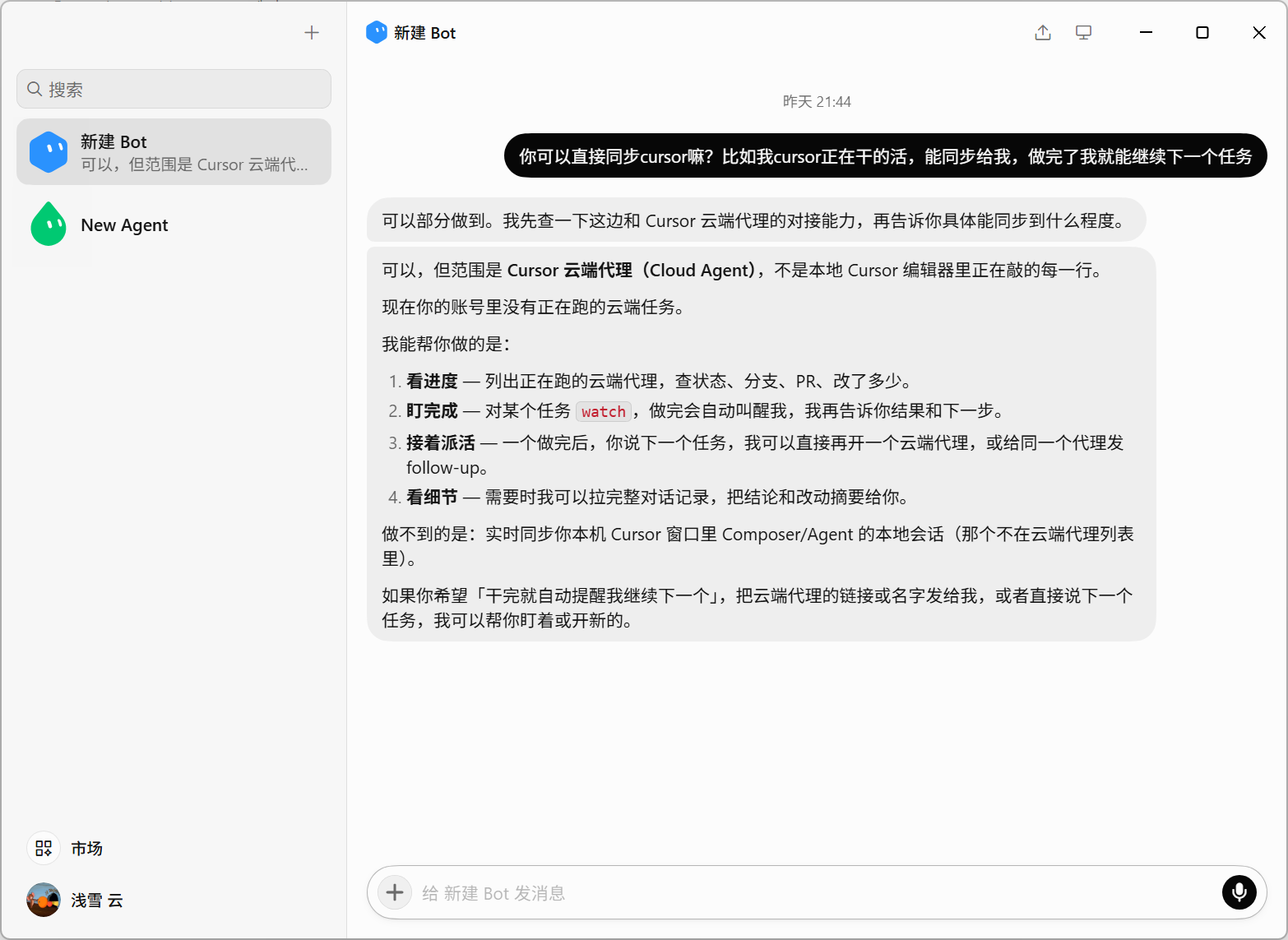Close the window
Viewport: 1288px width, 940px height.
[1259, 33]
